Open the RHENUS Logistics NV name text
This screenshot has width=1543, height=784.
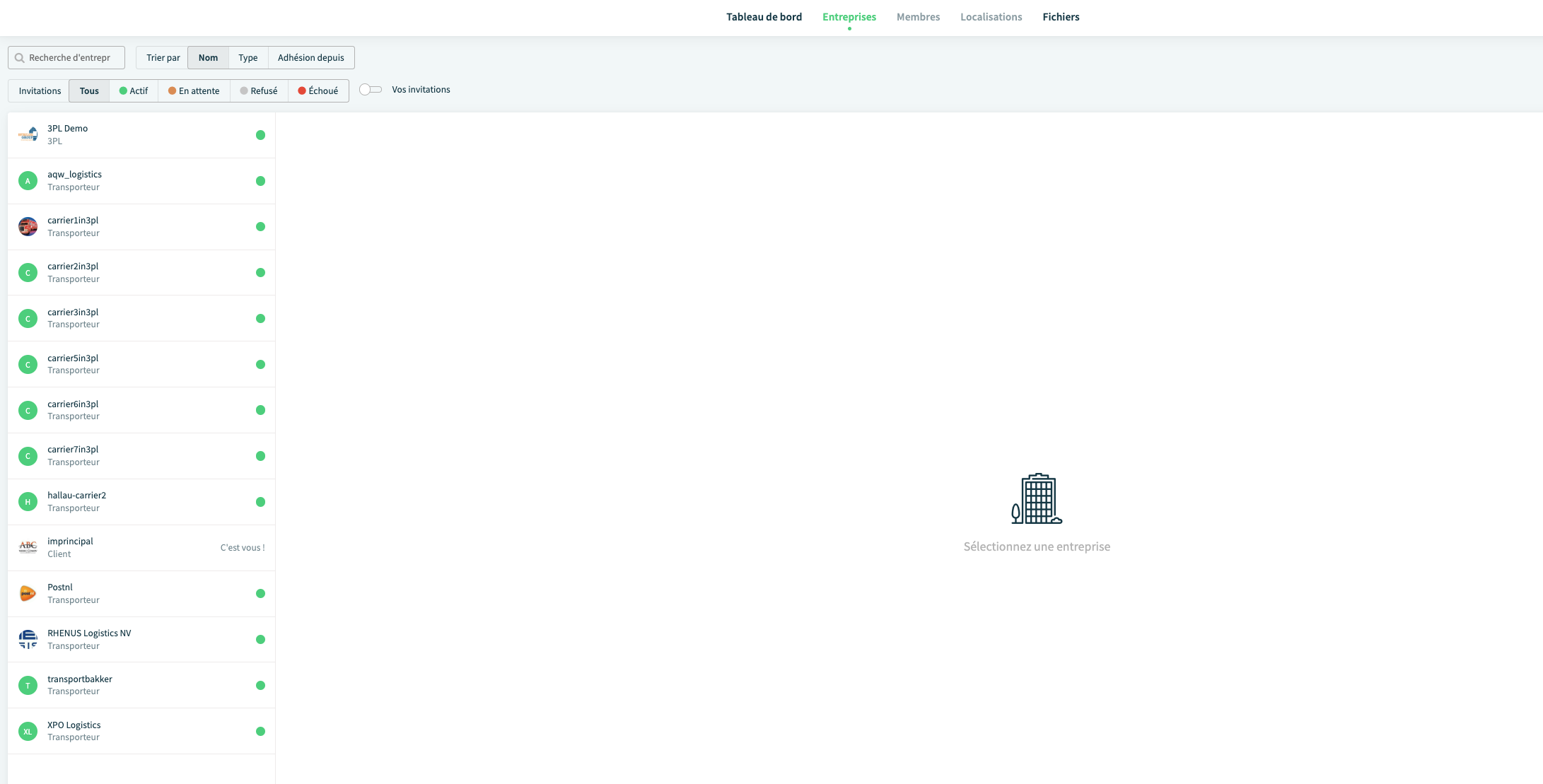[89, 633]
